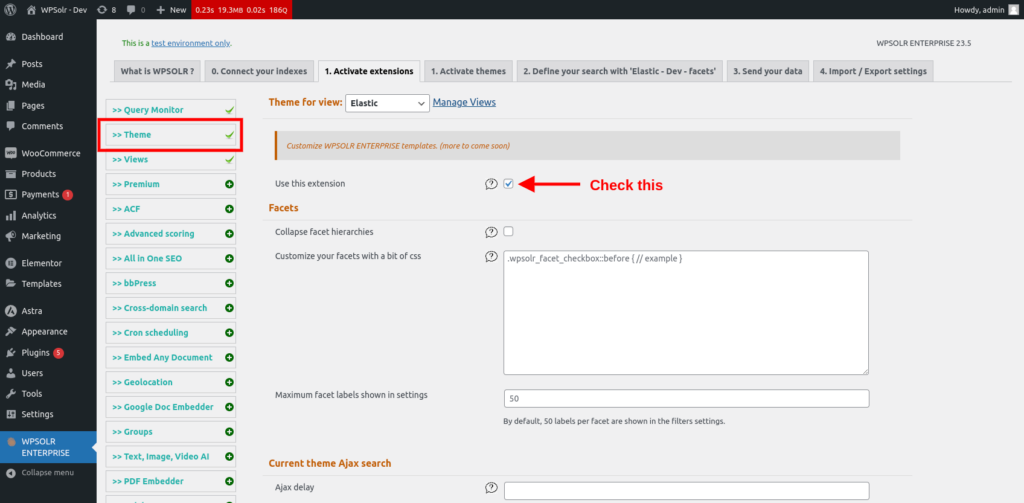Click the facets custom css textarea
The height and width of the screenshot is (503, 1024).
click(x=686, y=312)
